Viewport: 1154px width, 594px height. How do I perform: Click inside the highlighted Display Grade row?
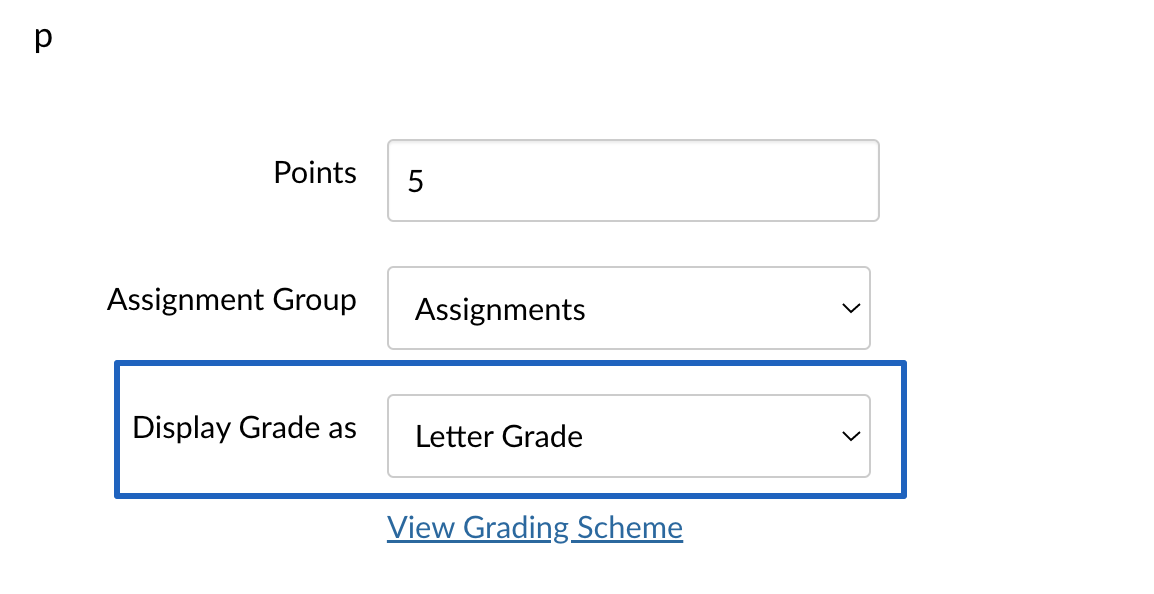(510, 429)
